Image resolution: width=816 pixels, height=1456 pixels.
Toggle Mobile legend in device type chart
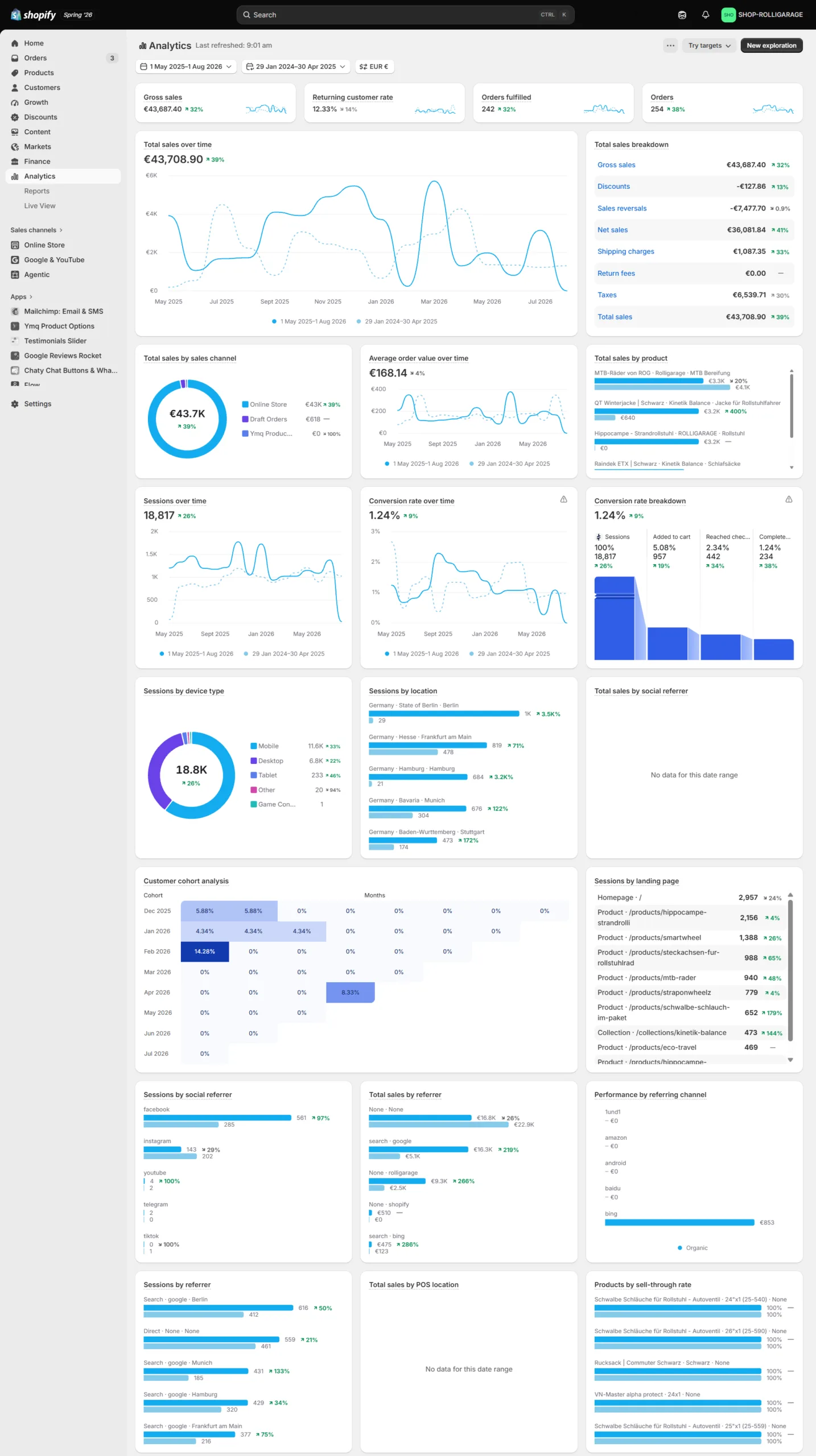(x=265, y=746)
